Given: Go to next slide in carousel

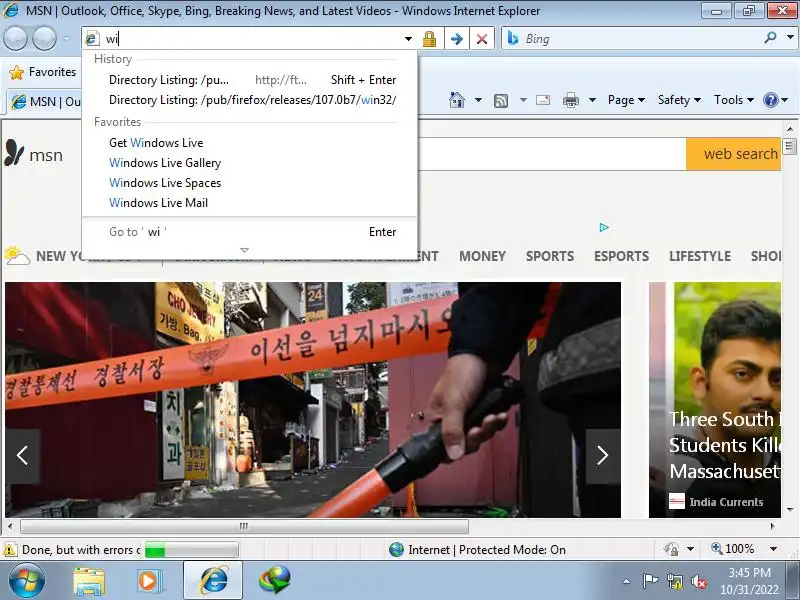Looking at the screenshot, I should pyautogui.click(x=603, y=456).
